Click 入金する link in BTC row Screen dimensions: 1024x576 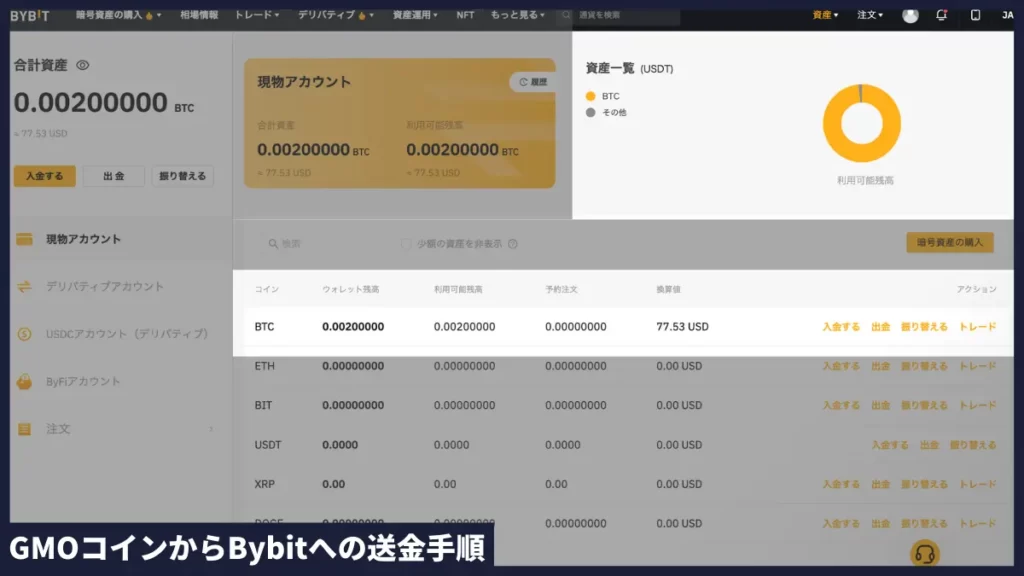(840, 327)
